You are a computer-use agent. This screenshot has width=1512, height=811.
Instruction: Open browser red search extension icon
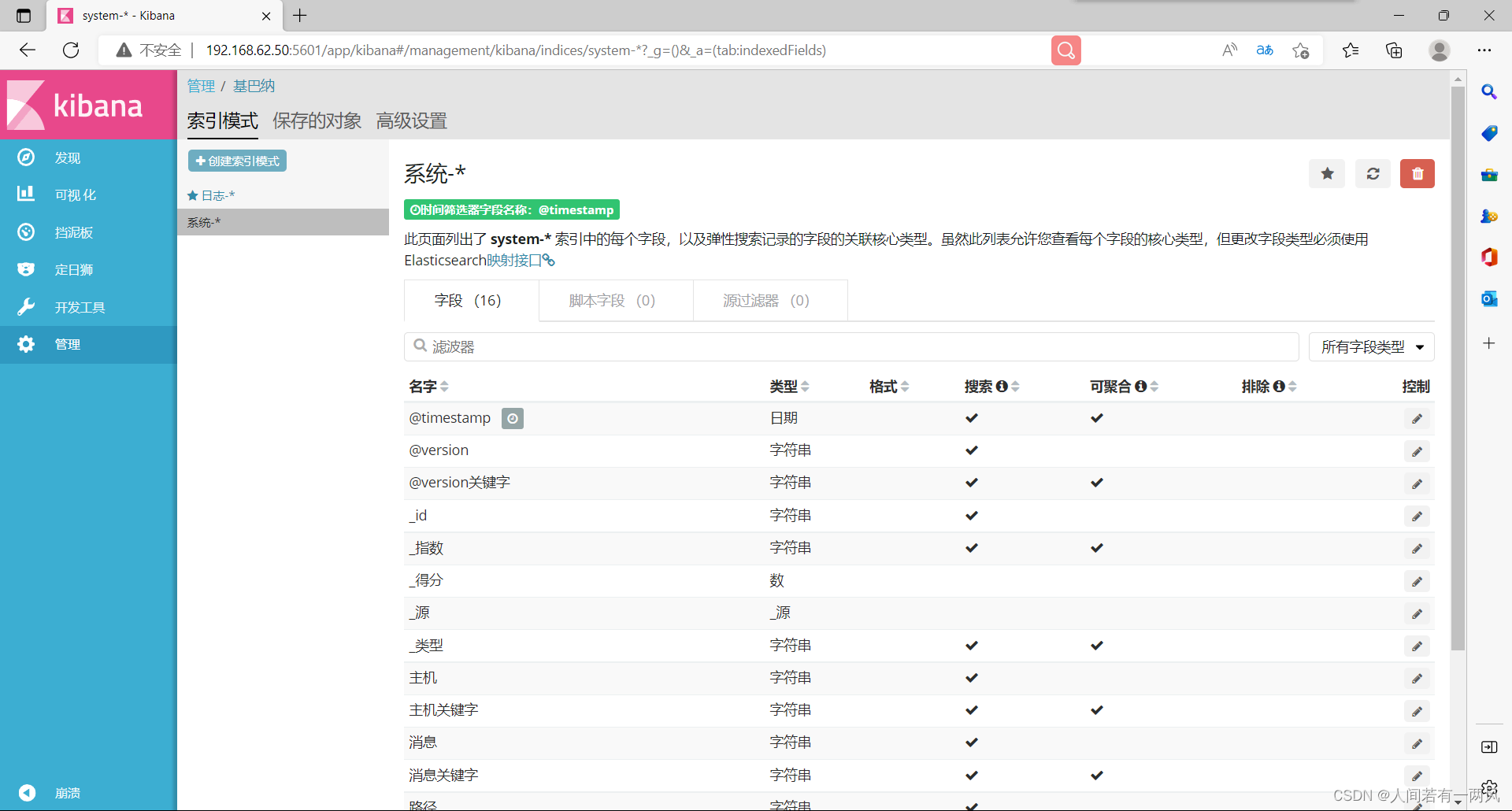pyautogui.click(x=1066, y=50)
